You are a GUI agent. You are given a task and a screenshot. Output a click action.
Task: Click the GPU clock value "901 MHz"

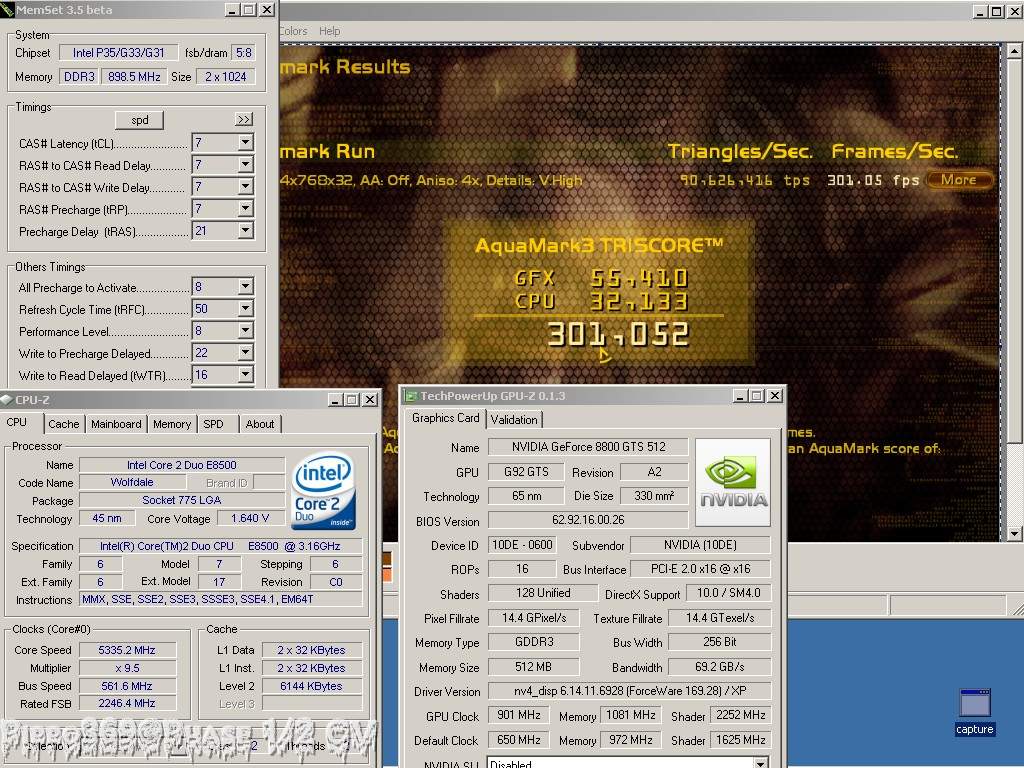[519, 715]
